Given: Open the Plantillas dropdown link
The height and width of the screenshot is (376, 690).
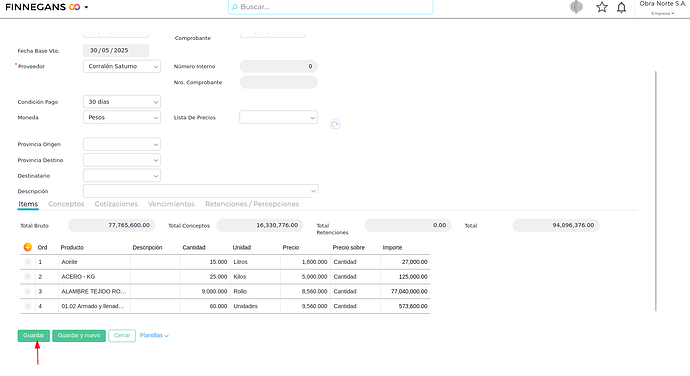Looking at the screenshot, I should click(154, 335).
